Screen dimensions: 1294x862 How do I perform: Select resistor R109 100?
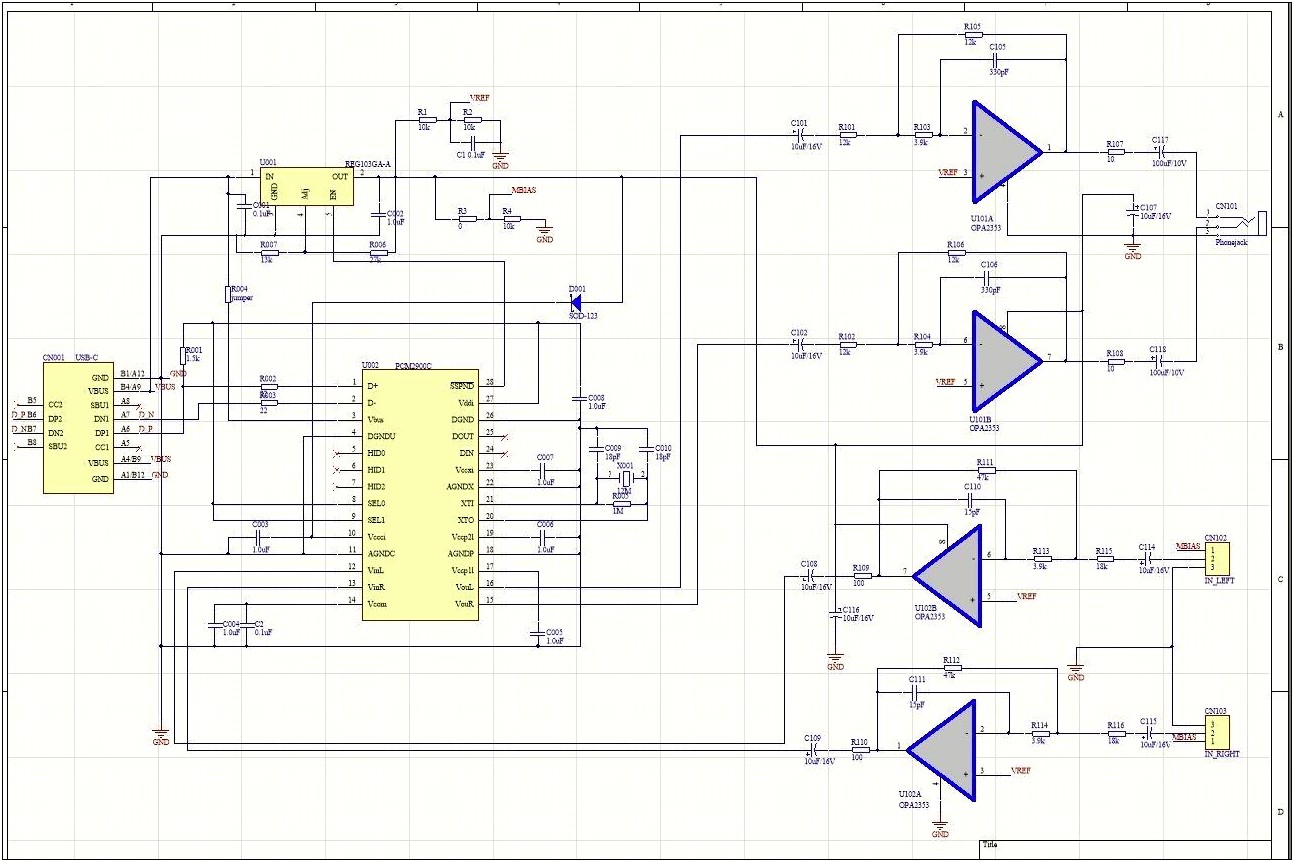(x=861, y=575)
